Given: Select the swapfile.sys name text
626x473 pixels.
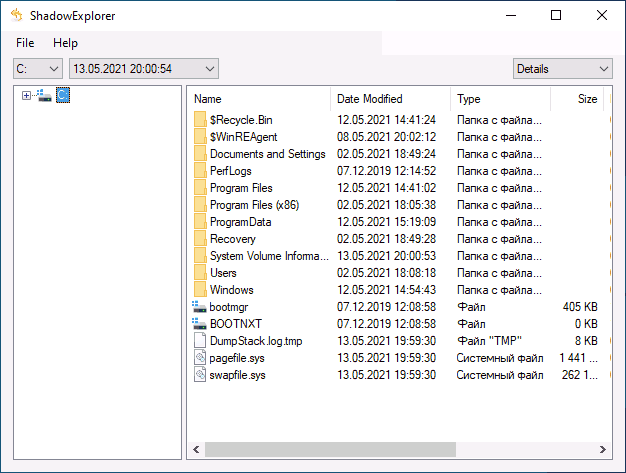Looking at the screenshot, I should (x=237, y=375).
